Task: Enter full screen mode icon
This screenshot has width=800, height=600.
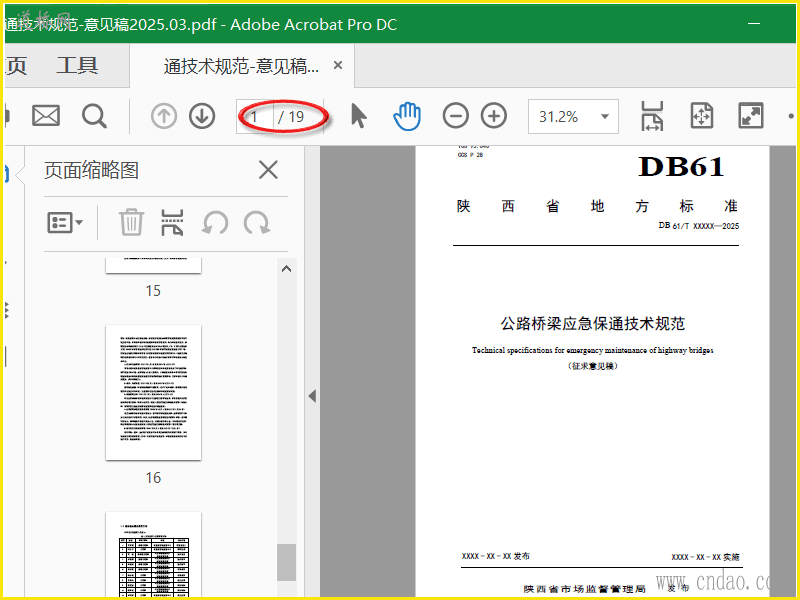Action: point(751,116)
